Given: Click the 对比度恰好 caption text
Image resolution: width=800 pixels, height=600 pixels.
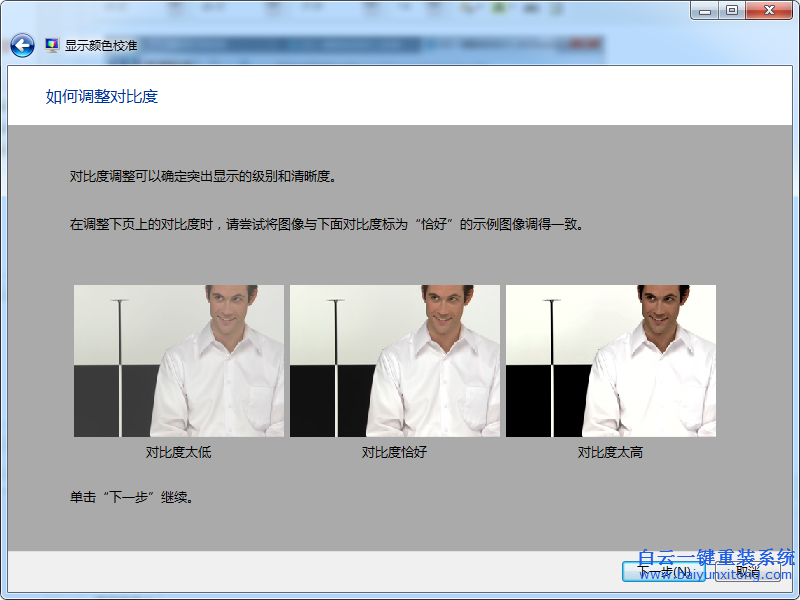Looking at the screenshot, I should (x=394, y=452).
